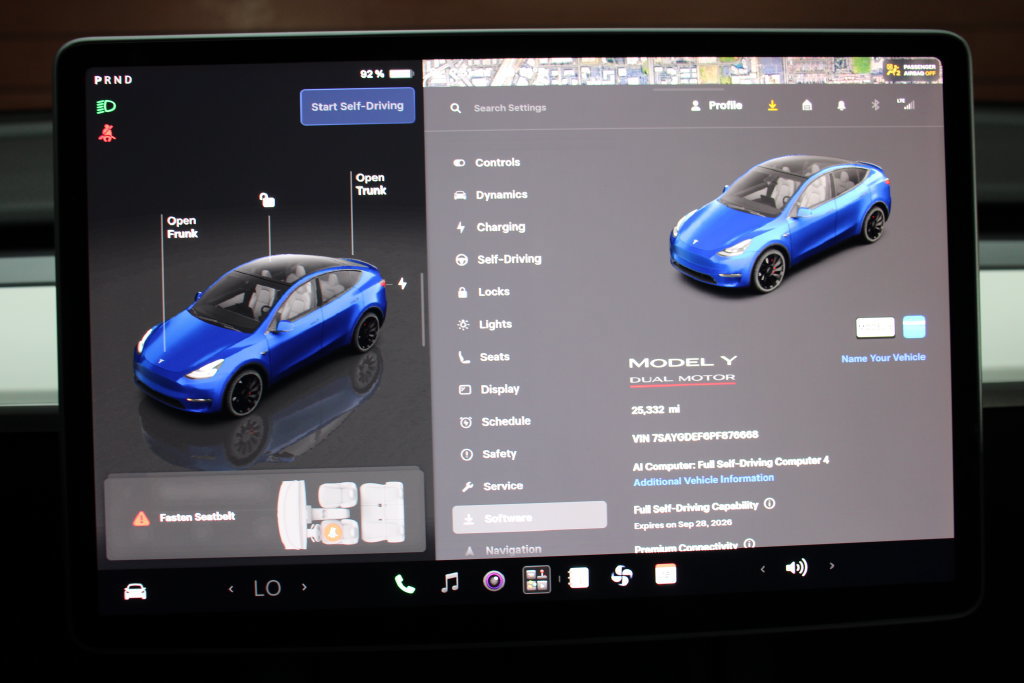Tap the unlock padlock icon above car
This screenshot has width=1024, height=683.
click(x=267, y=199)
